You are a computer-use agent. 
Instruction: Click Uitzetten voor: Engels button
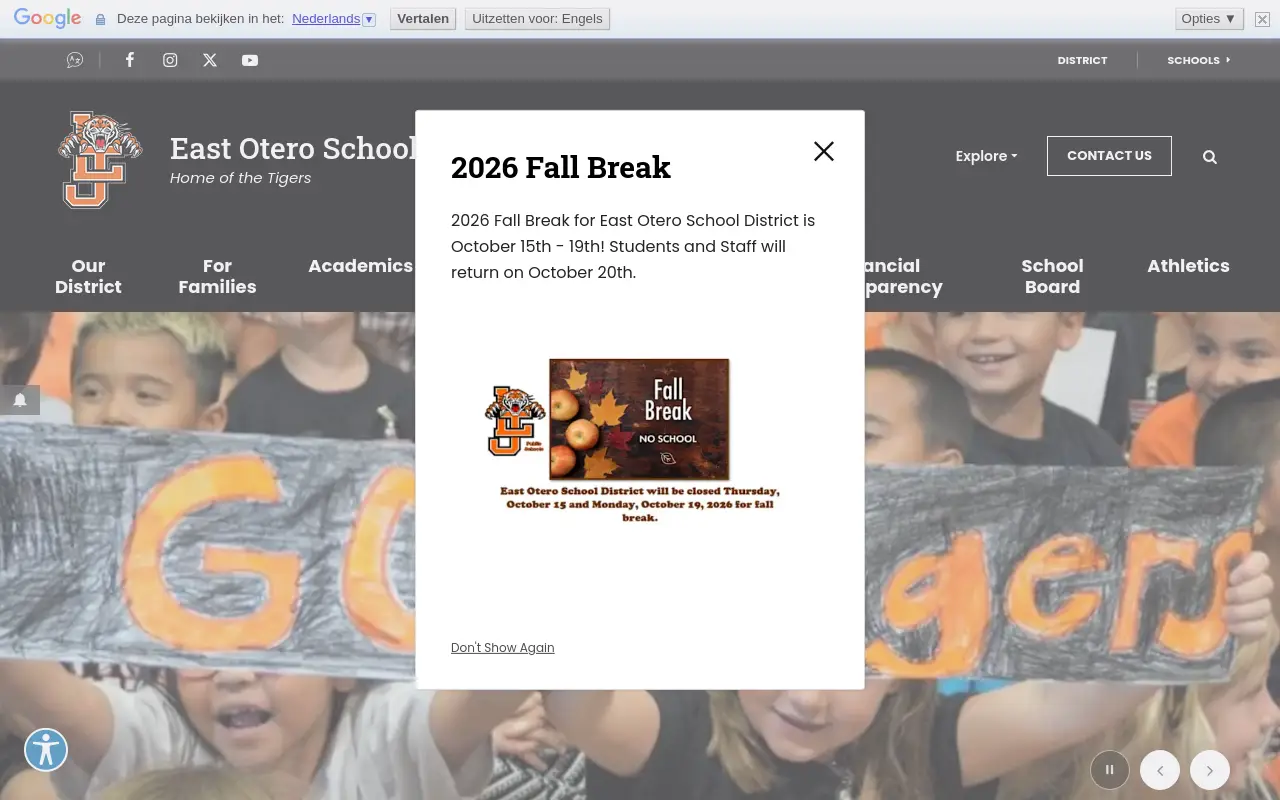point(537,19)
